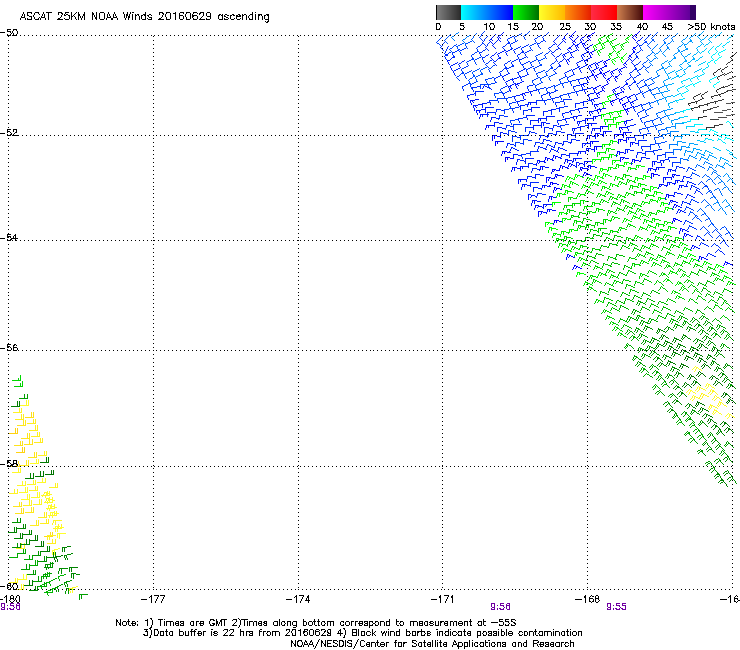Click the '-56' latitude axis label
Image resolution: width=740 pixels, height=650 pixels.
9,347
